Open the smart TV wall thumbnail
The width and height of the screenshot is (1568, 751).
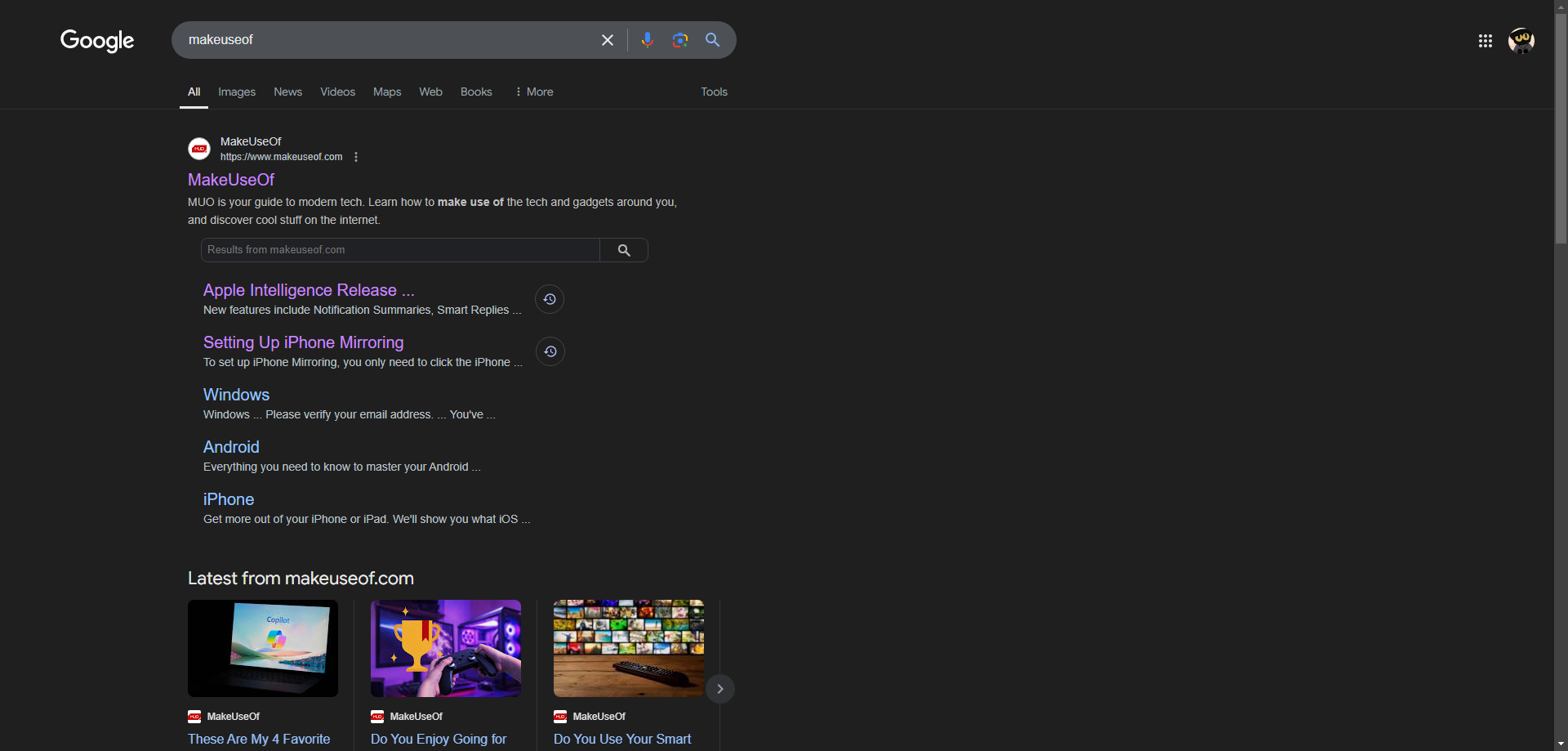629,648
